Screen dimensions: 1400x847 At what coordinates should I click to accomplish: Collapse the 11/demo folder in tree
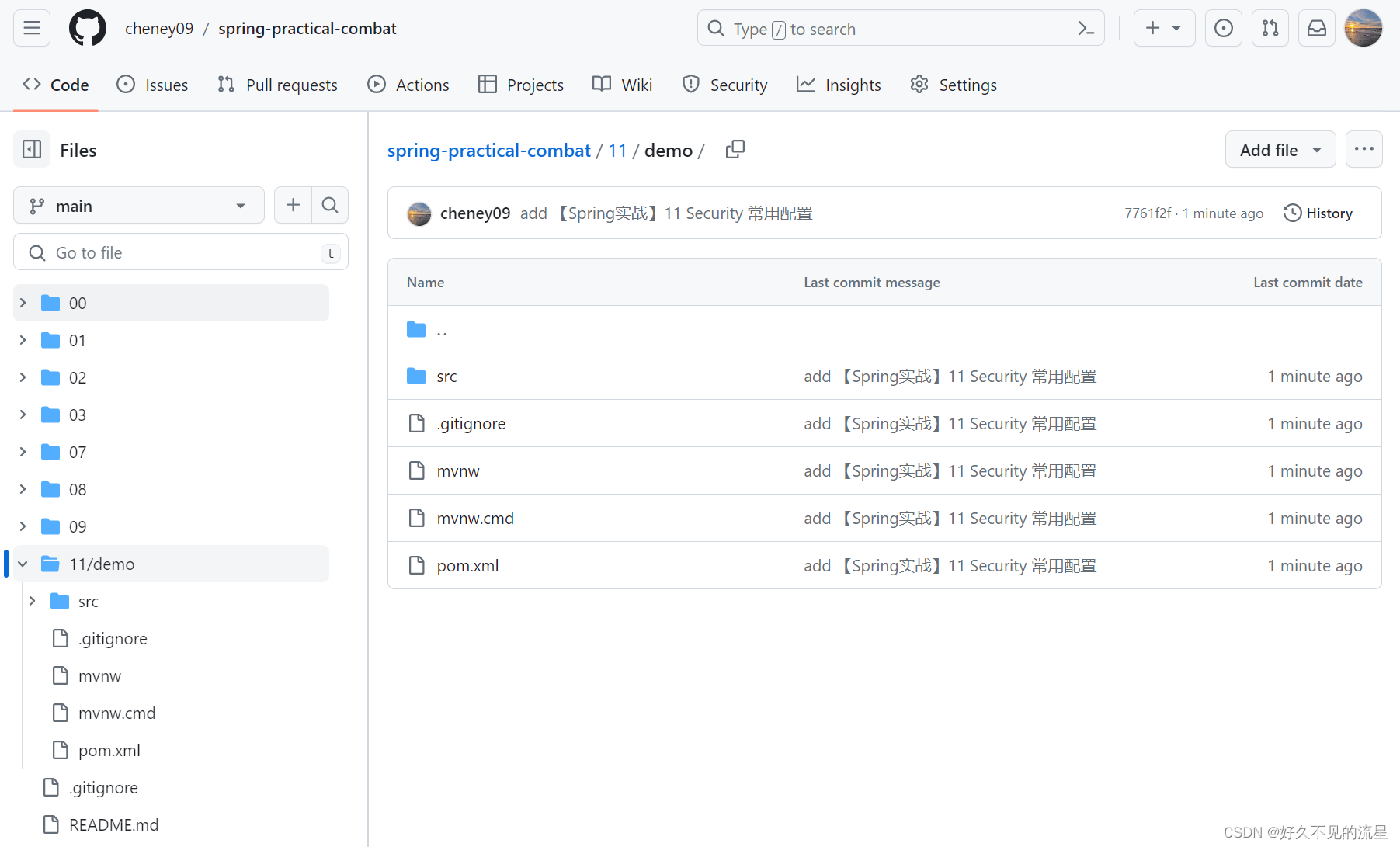point(23,564)
